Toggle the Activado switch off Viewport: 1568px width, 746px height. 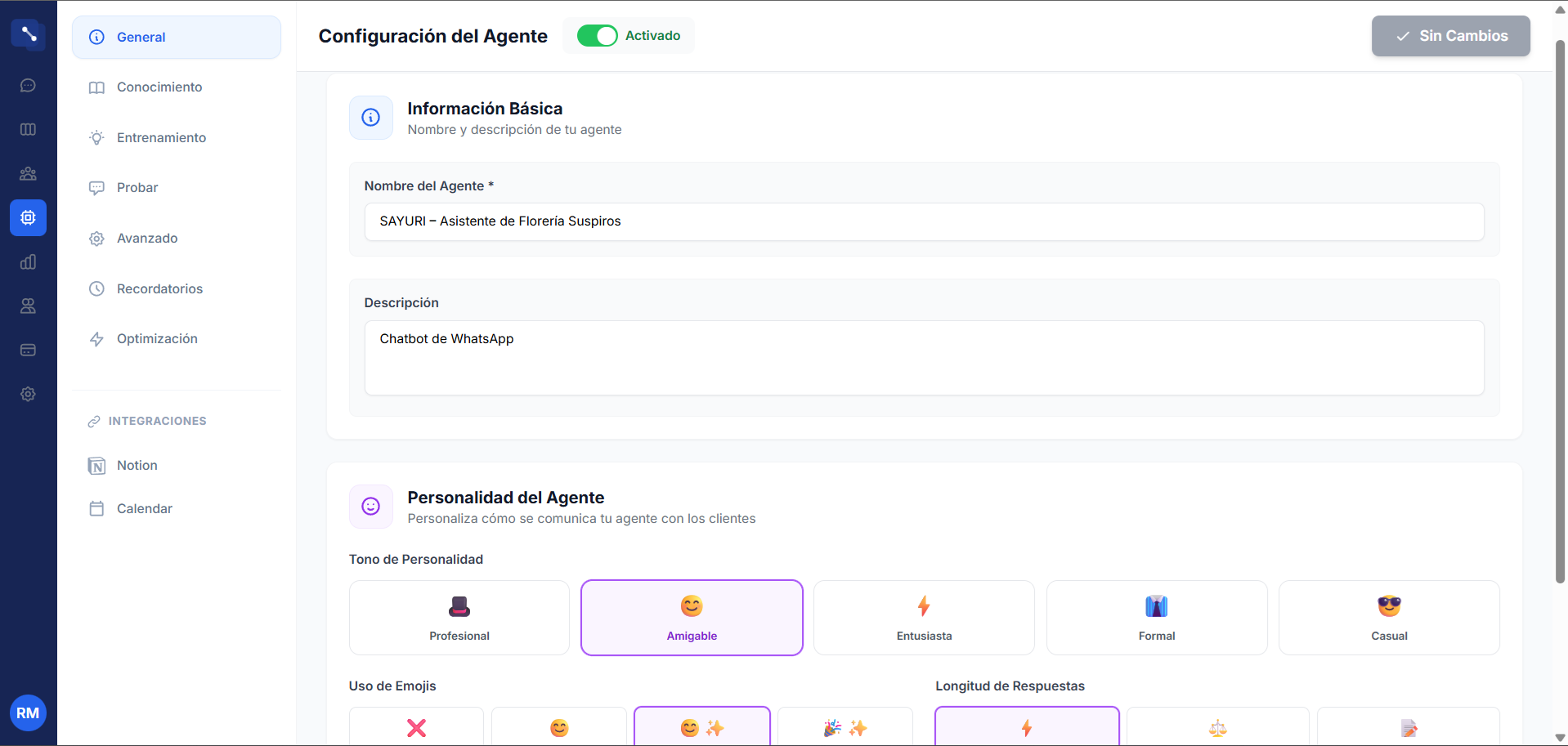pyautogui.click(x=598, y=35)
